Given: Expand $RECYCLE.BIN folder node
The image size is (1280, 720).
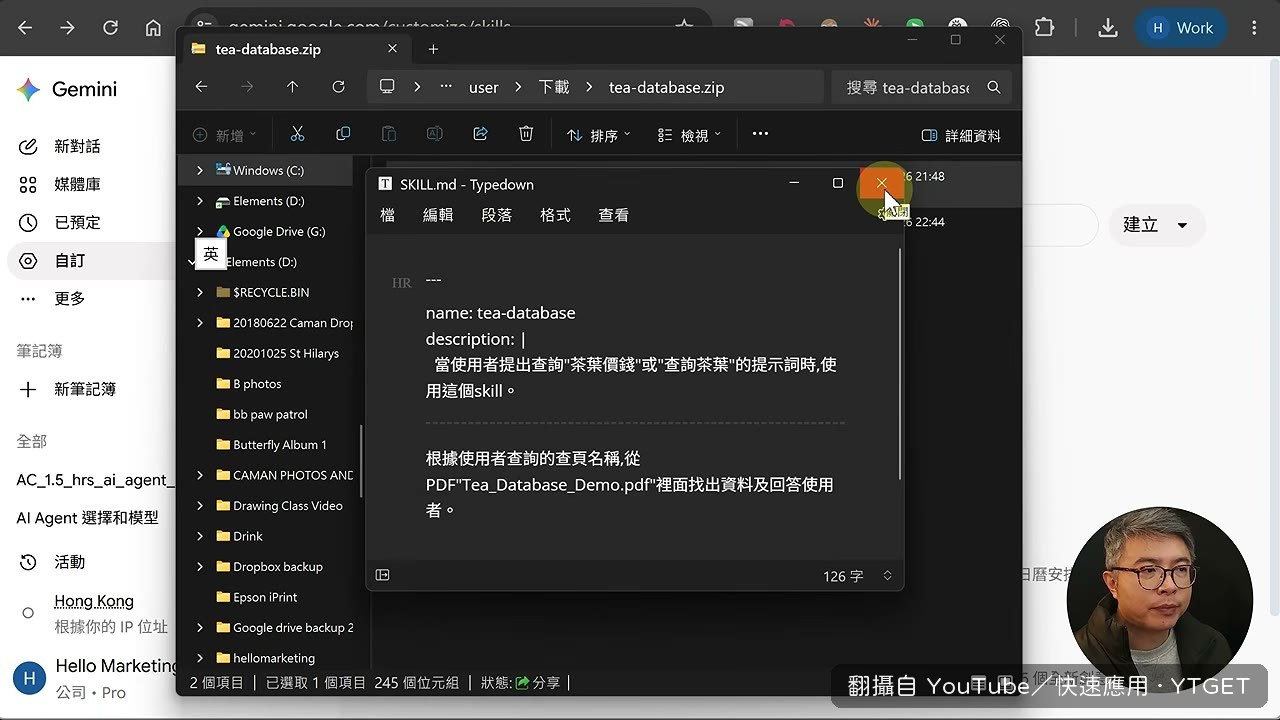Looking at the screenshot, I should click(x=200, y=292).
